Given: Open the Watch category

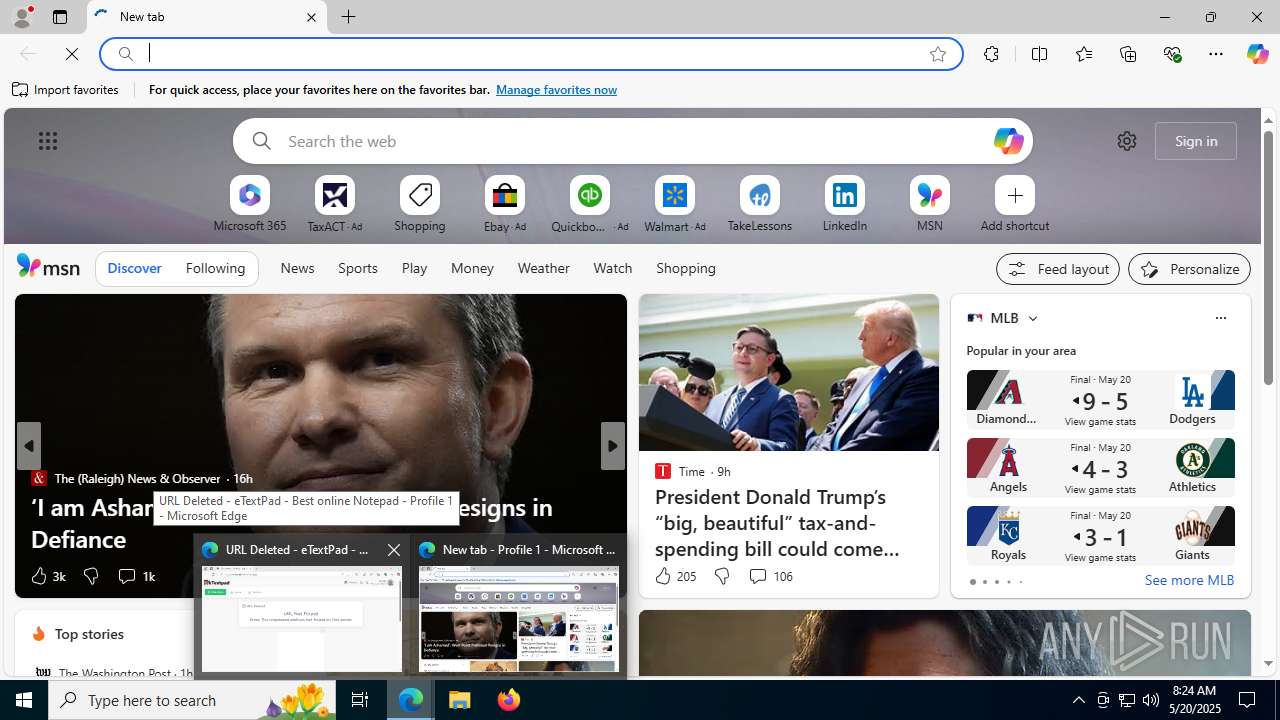Looking at the screenshot, I should [612, 268].
